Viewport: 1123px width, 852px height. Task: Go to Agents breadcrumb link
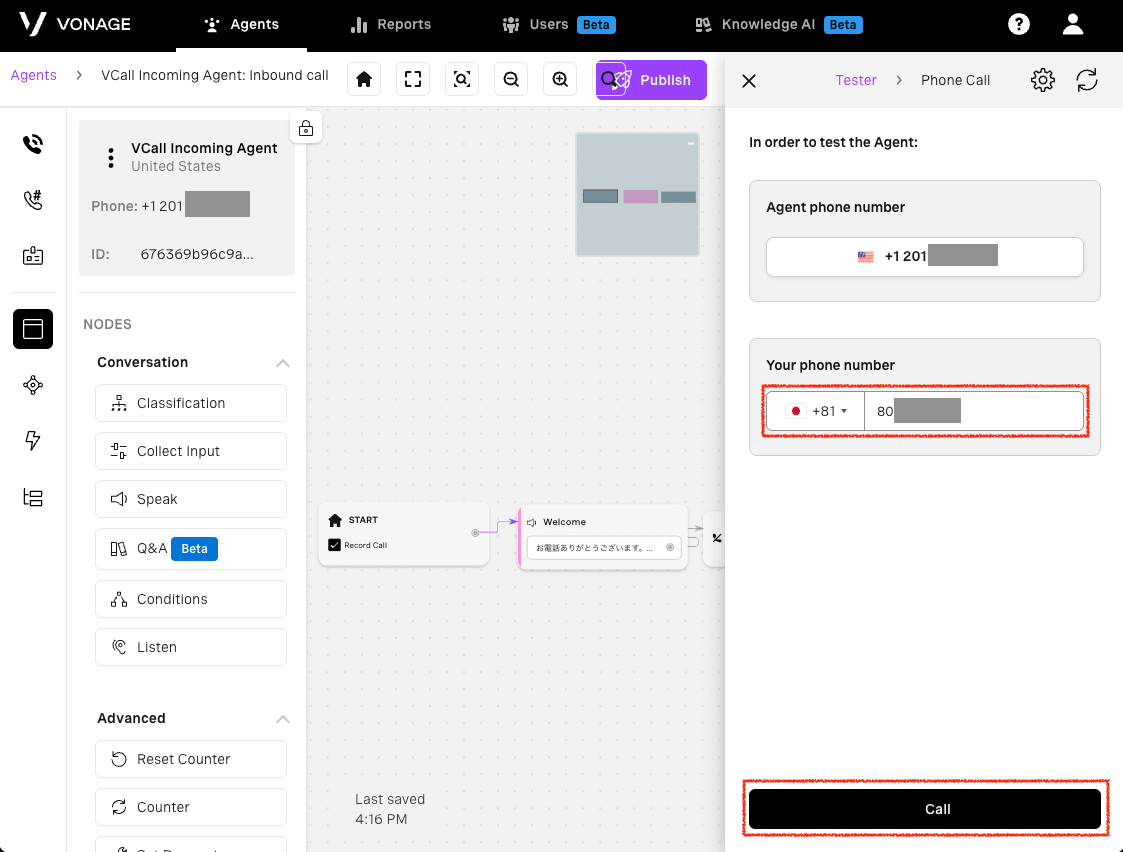34,75
